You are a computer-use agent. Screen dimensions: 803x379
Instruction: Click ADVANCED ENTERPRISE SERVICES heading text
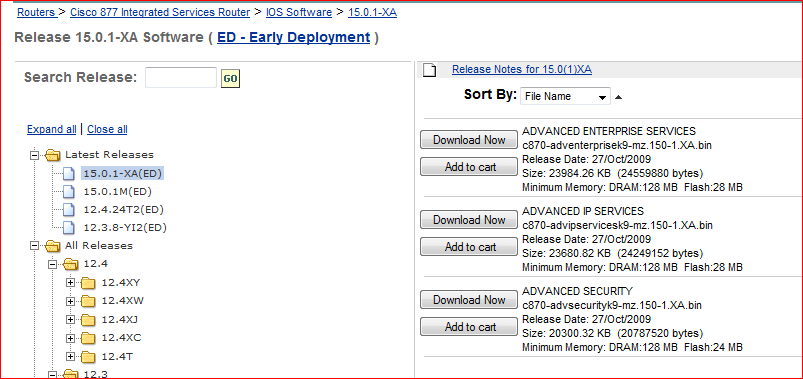click(x=609, y=131)
